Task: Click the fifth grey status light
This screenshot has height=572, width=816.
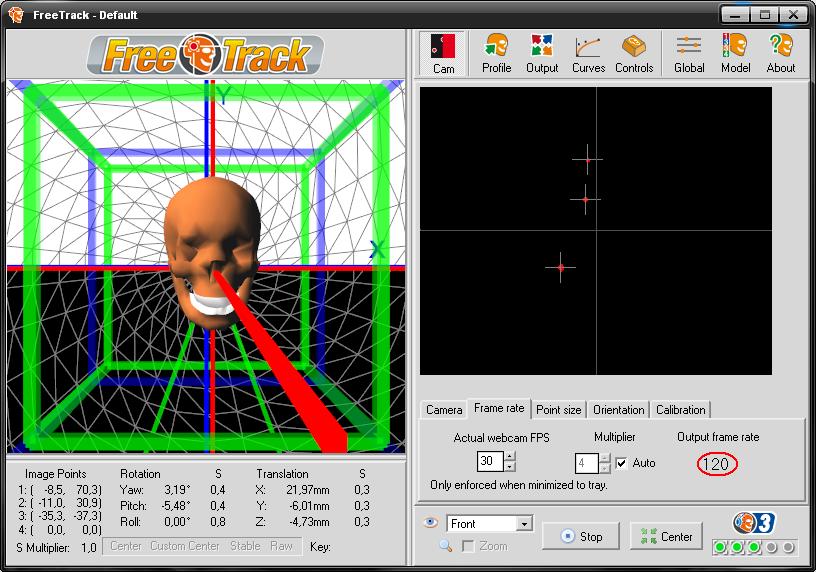Action: 788,547
